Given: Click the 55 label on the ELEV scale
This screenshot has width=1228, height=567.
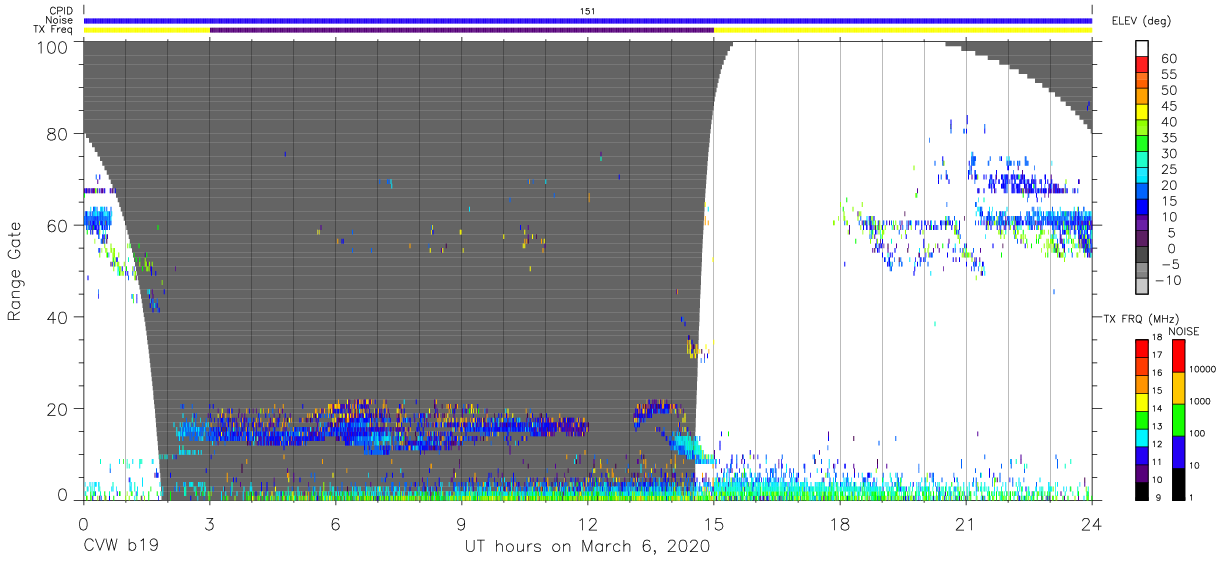Looking at the screenshot, I should 1168,75.
